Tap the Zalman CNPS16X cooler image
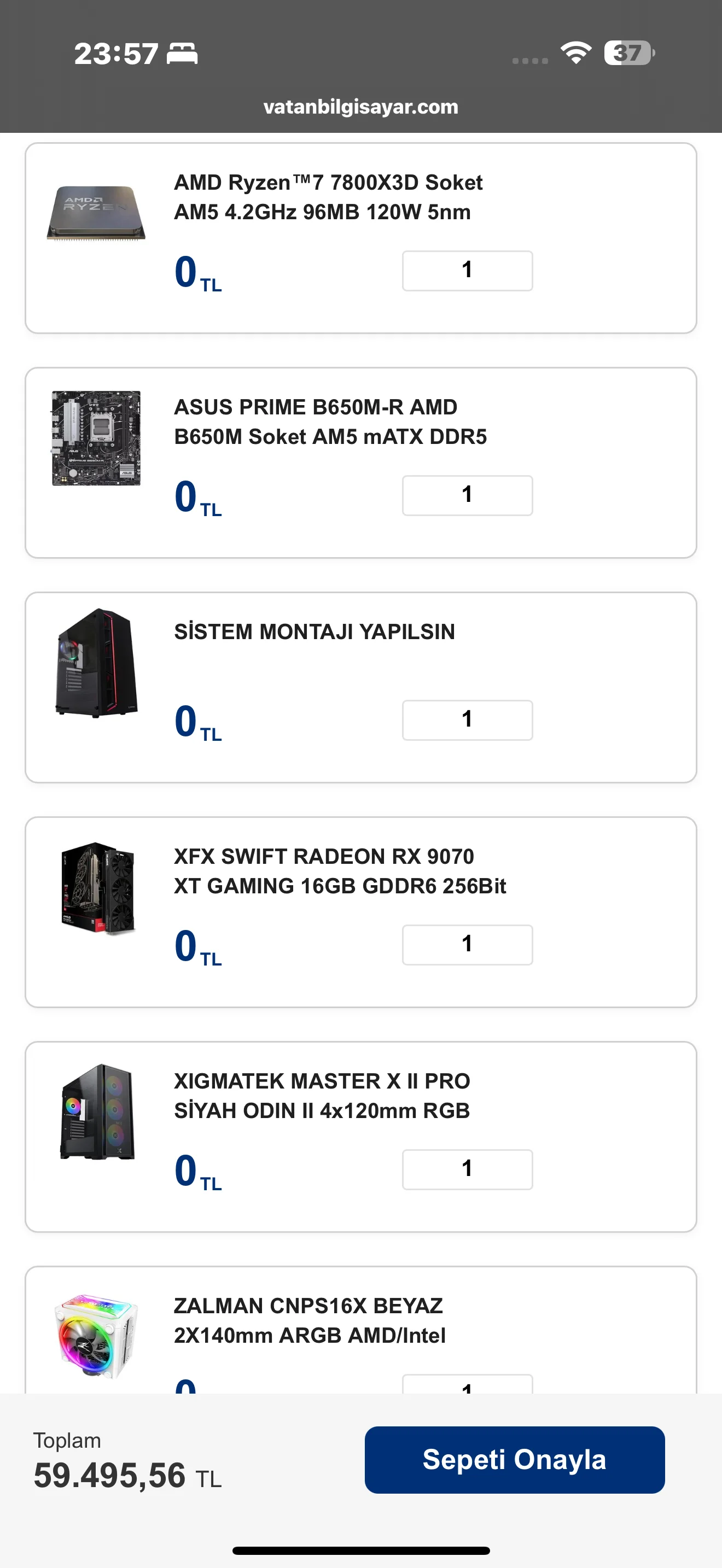The image size is (722, 1568). 96,1337
